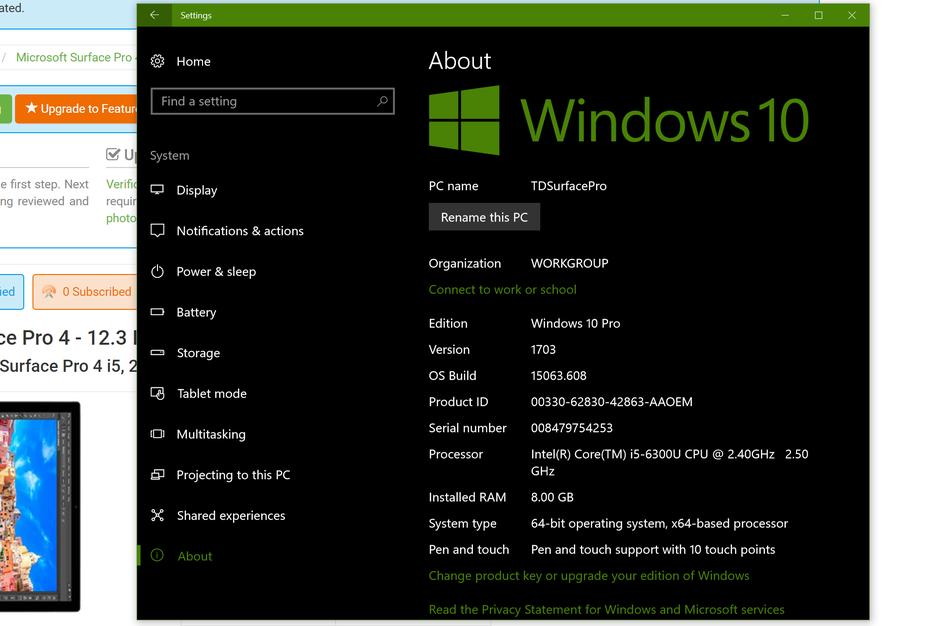Click the Battery icon in sidebar
940x626 pixels.
point(157,312)
